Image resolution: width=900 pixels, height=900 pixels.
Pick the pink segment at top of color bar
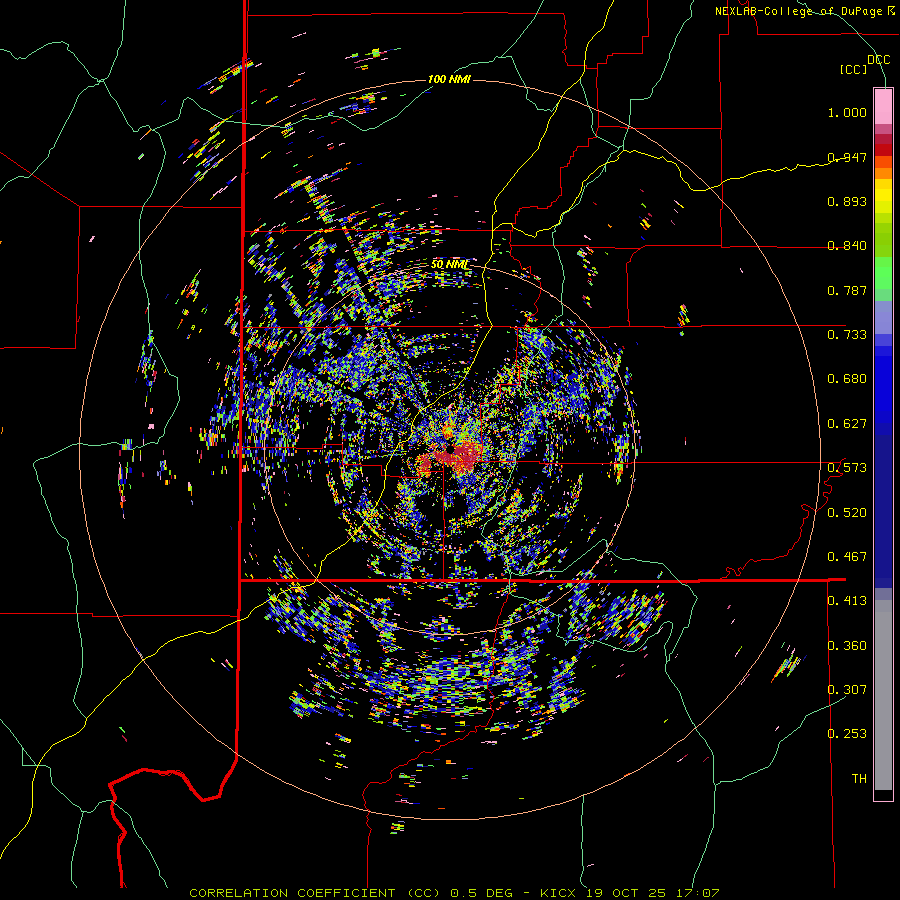pos(883,106)
